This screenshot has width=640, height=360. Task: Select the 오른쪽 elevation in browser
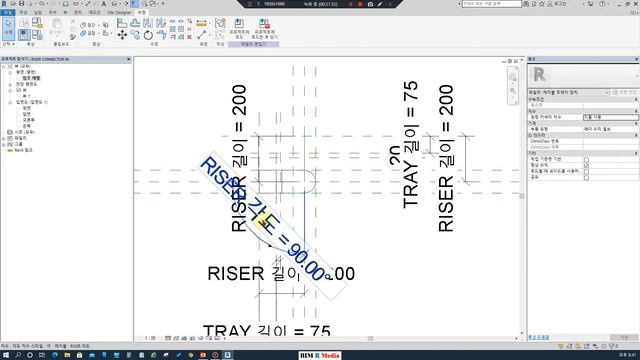pos(29,120)
